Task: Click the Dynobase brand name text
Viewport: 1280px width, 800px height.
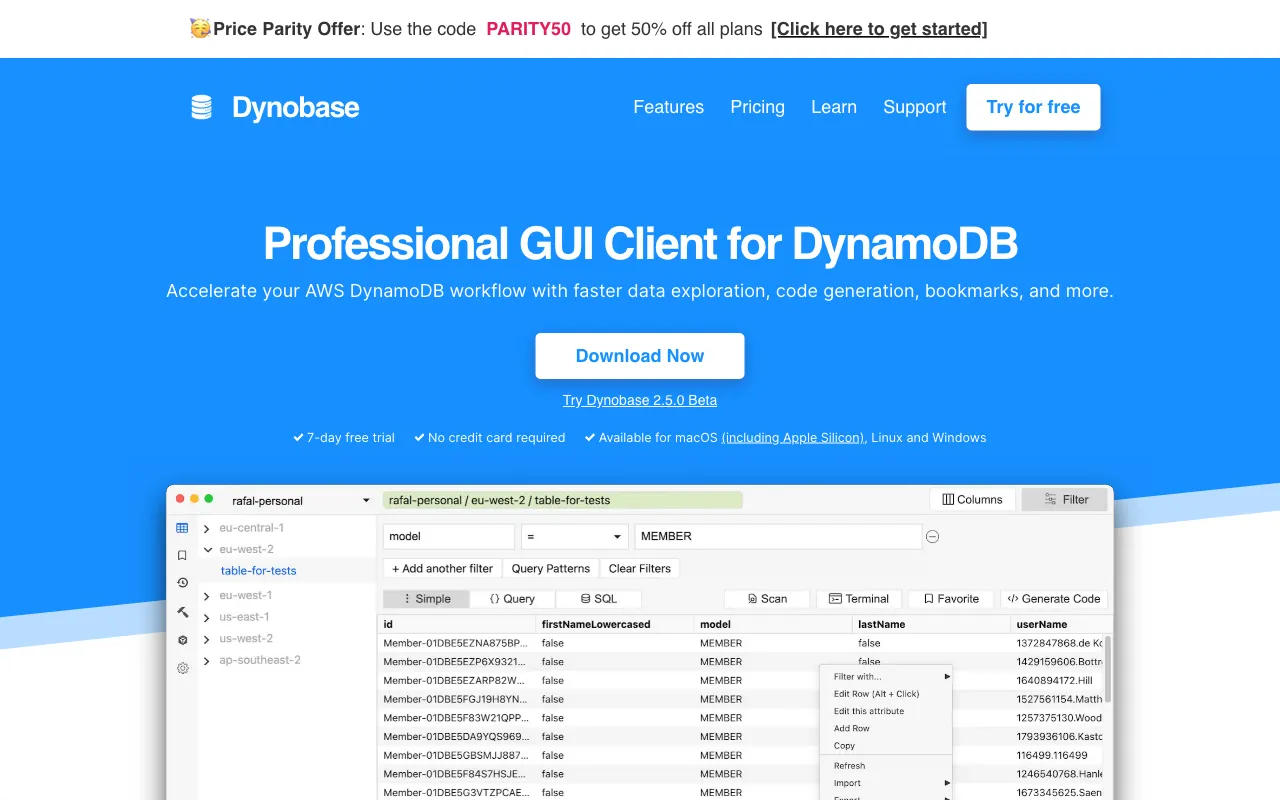Action: pos(296,107)
